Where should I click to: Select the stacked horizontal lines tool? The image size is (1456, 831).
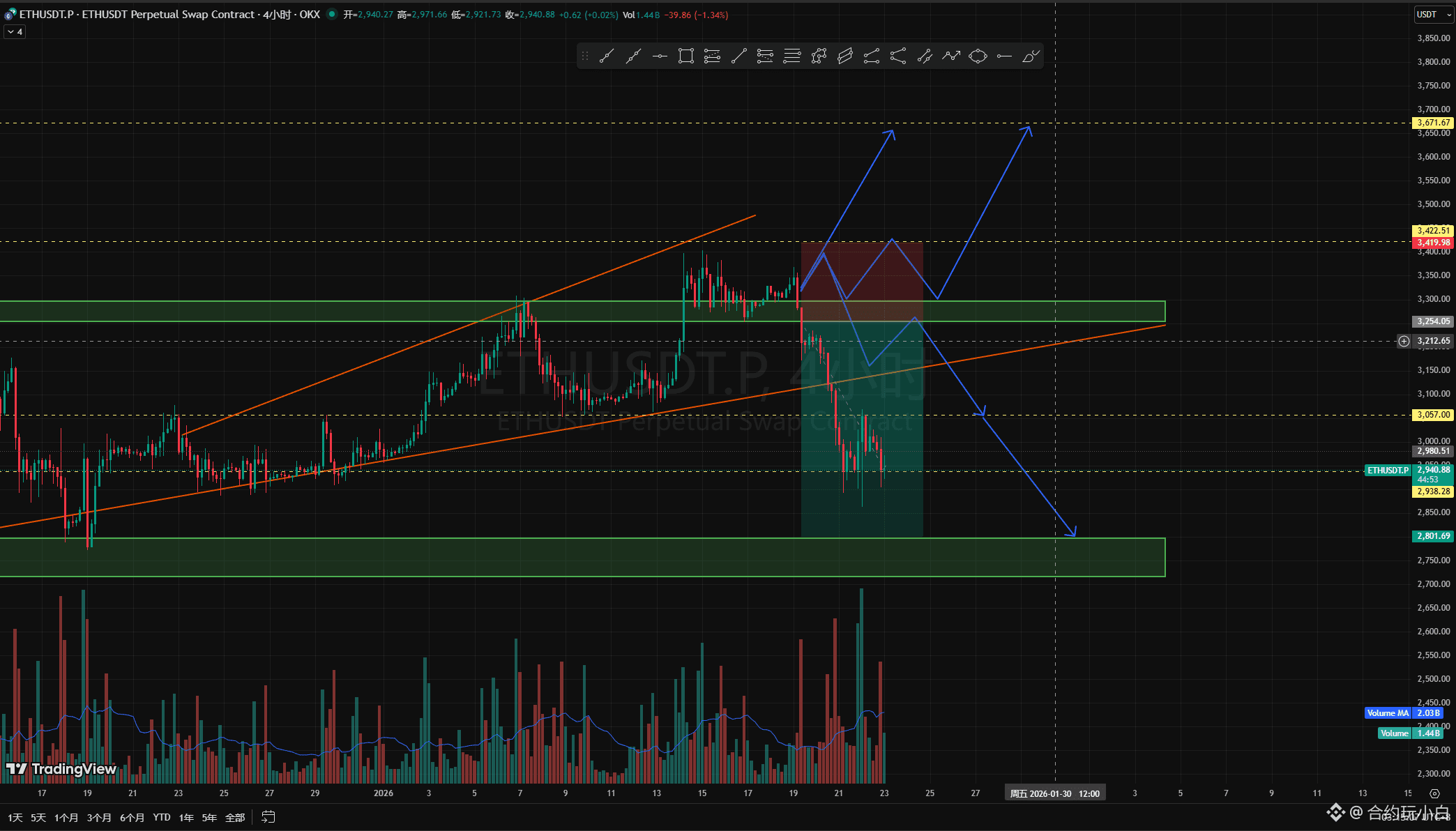[x=792, y=56]
